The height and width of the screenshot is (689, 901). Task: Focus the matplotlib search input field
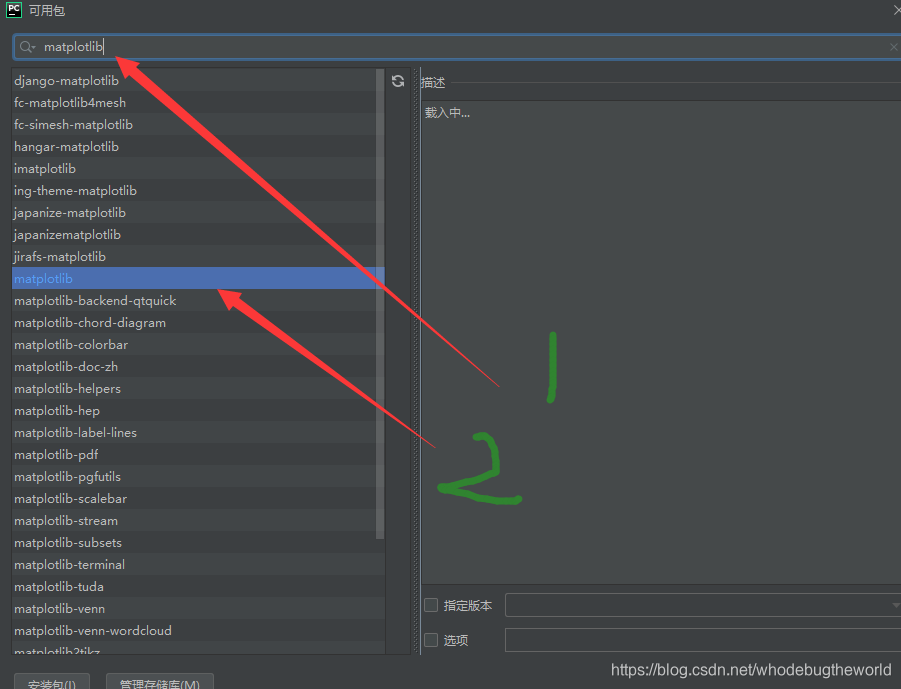point(457,47)
